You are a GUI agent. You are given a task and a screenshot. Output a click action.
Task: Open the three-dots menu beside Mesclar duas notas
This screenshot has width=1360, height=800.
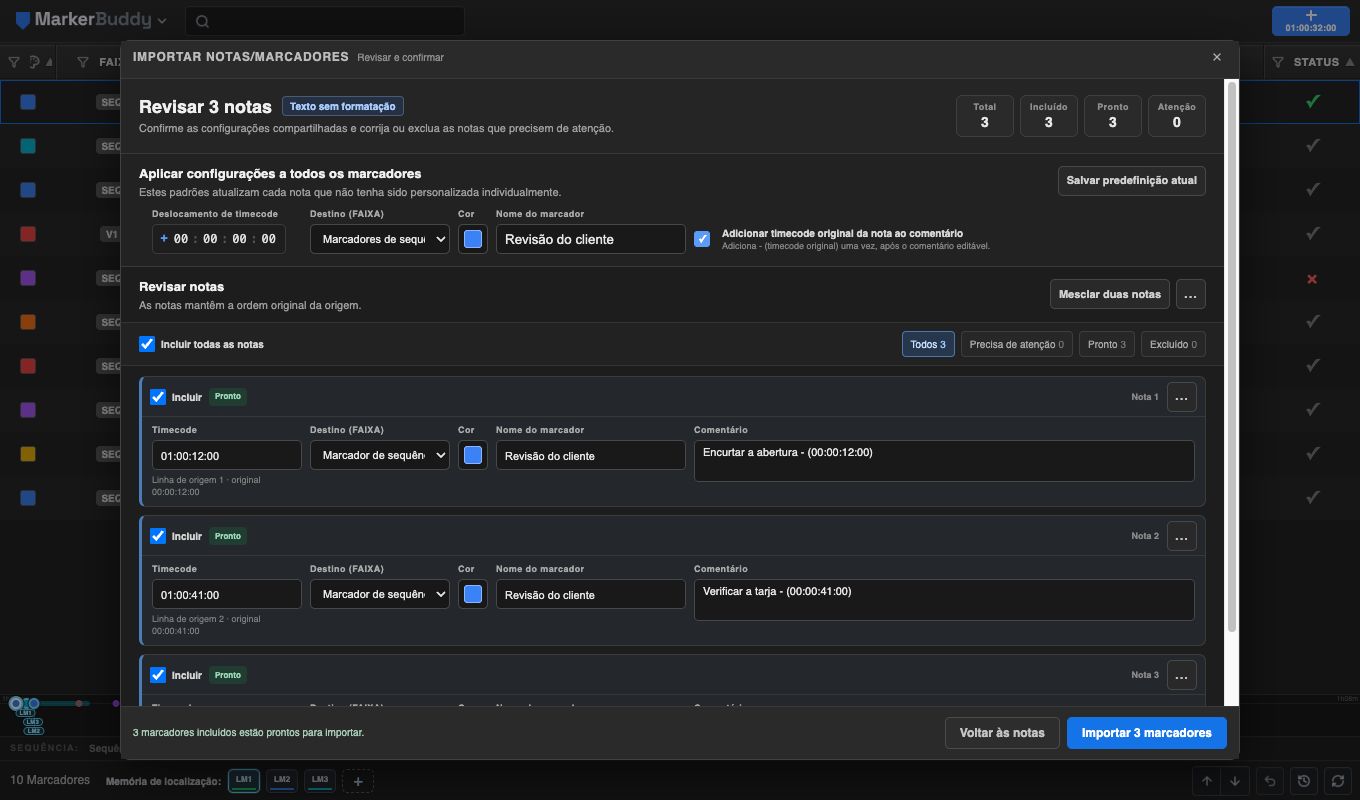pos(1190,294)
